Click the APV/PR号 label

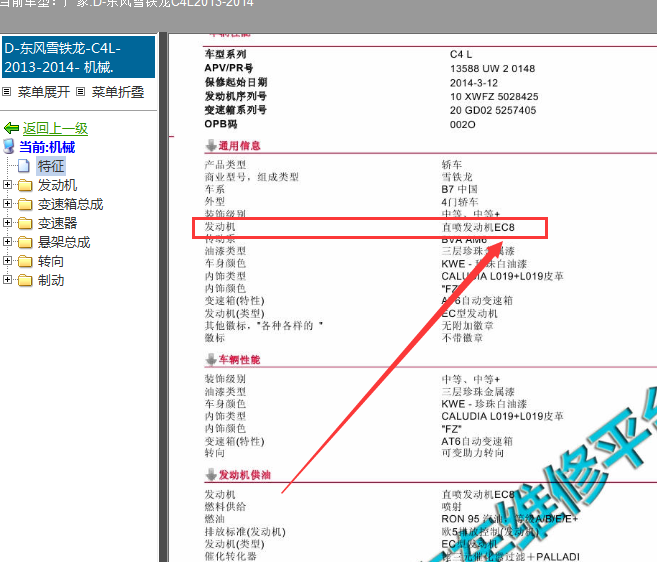[x=229, y=68]
